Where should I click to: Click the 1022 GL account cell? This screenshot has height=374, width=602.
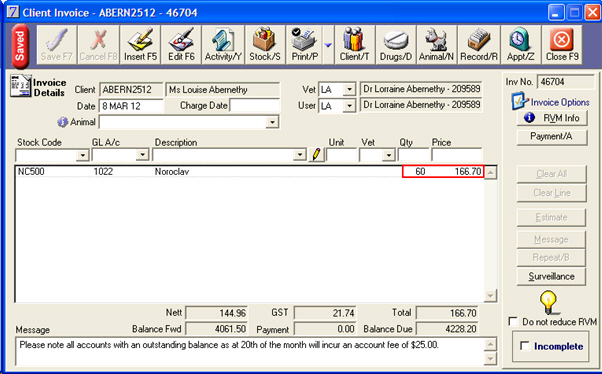point(103,171)
